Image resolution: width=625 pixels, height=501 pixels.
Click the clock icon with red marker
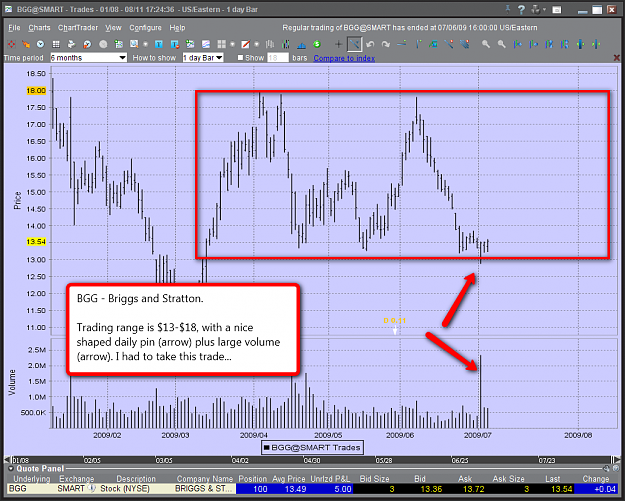tap(87, 44)
